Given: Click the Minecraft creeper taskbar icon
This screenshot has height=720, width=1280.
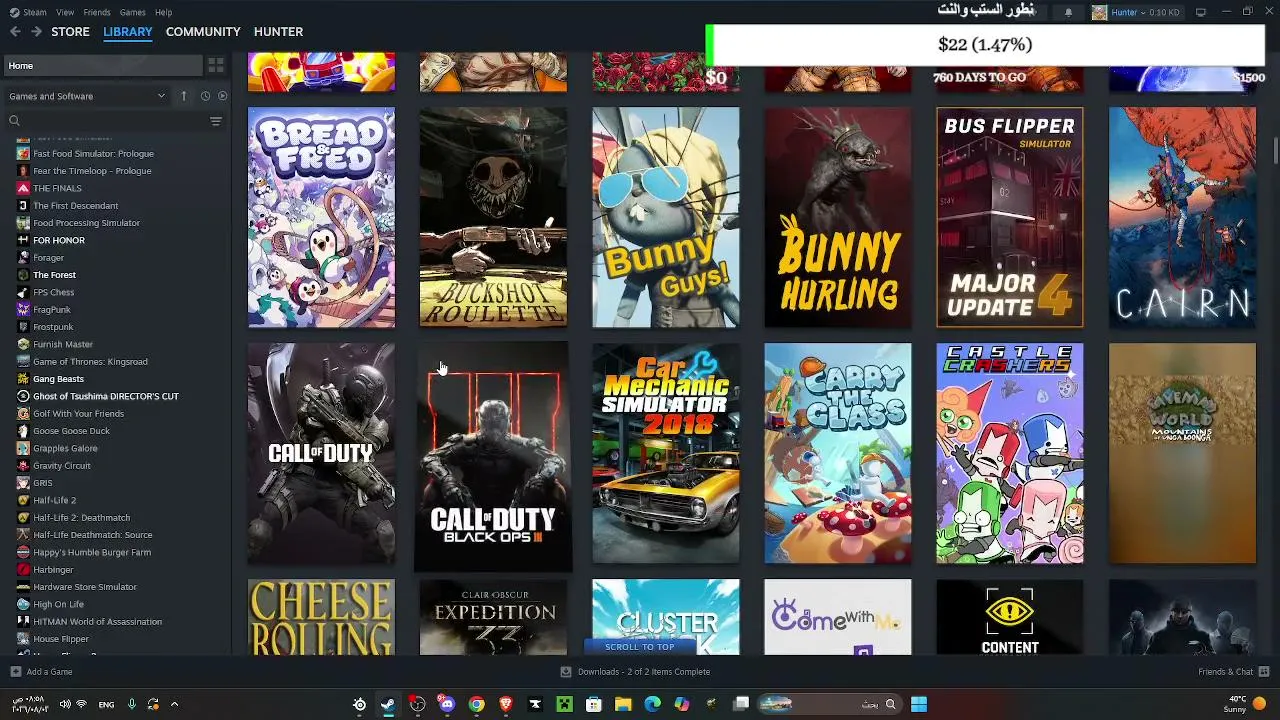Looking at the screenshot, I should (x=565, y=704).
